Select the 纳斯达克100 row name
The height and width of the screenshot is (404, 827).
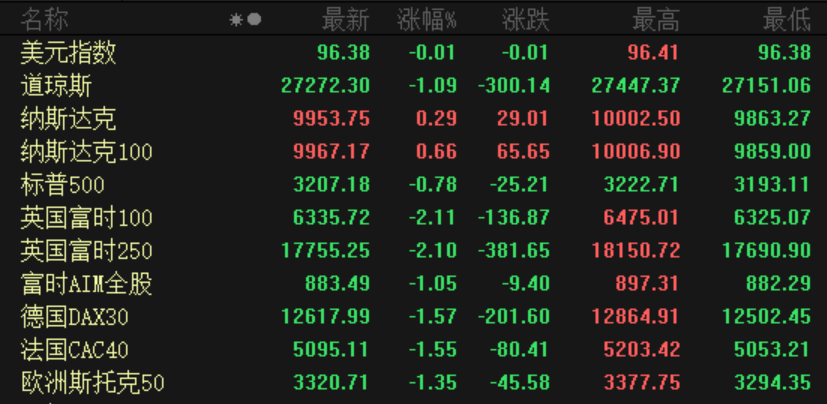point(86,152)
